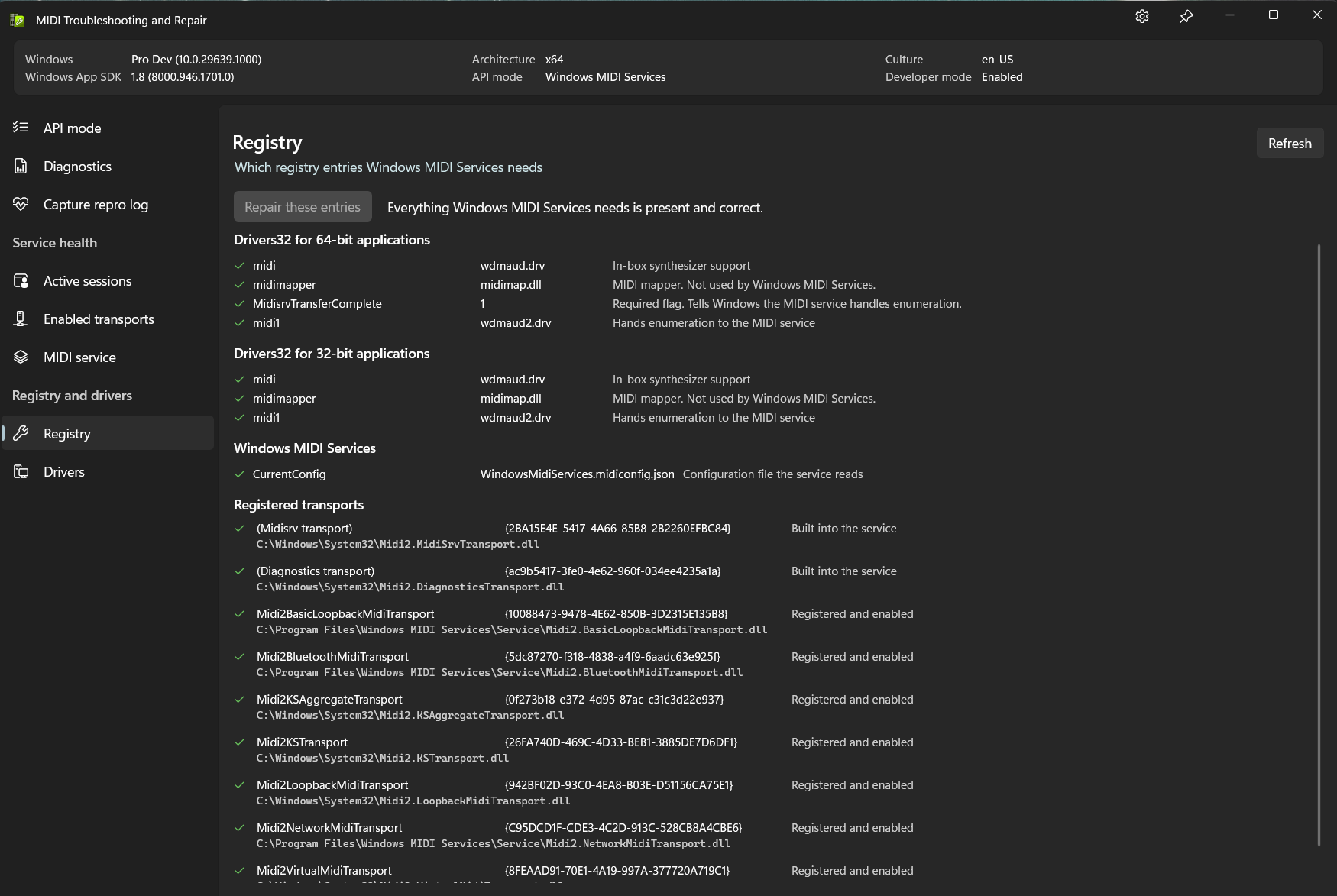Click the API mode sidebar icon
The image size is (1337, 896).
tap(21, 128)
